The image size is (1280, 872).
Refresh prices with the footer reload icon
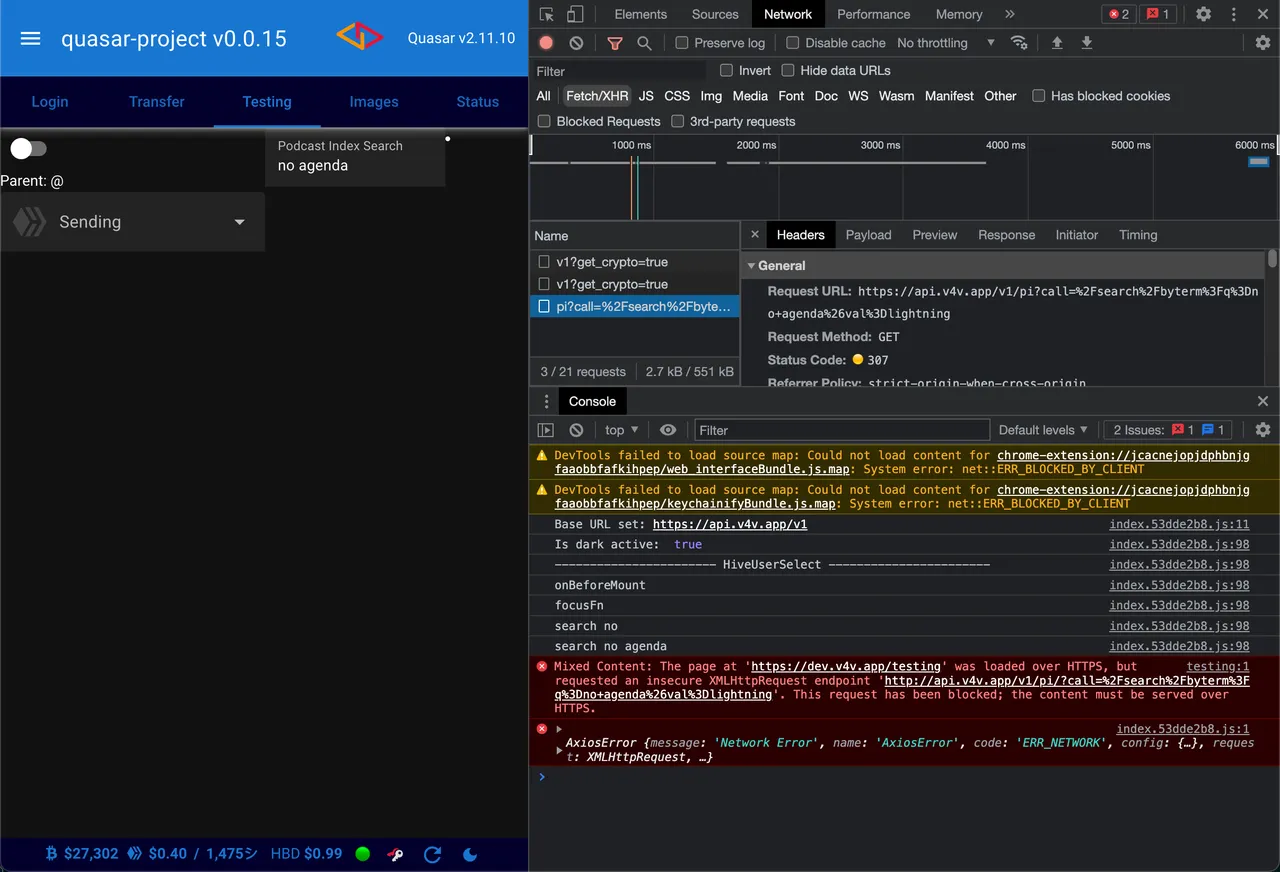[x=432, y=854]
